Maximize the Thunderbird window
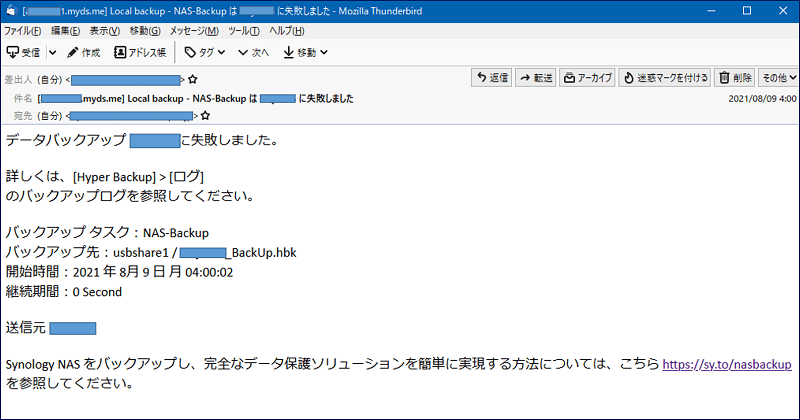 point(746,11)
